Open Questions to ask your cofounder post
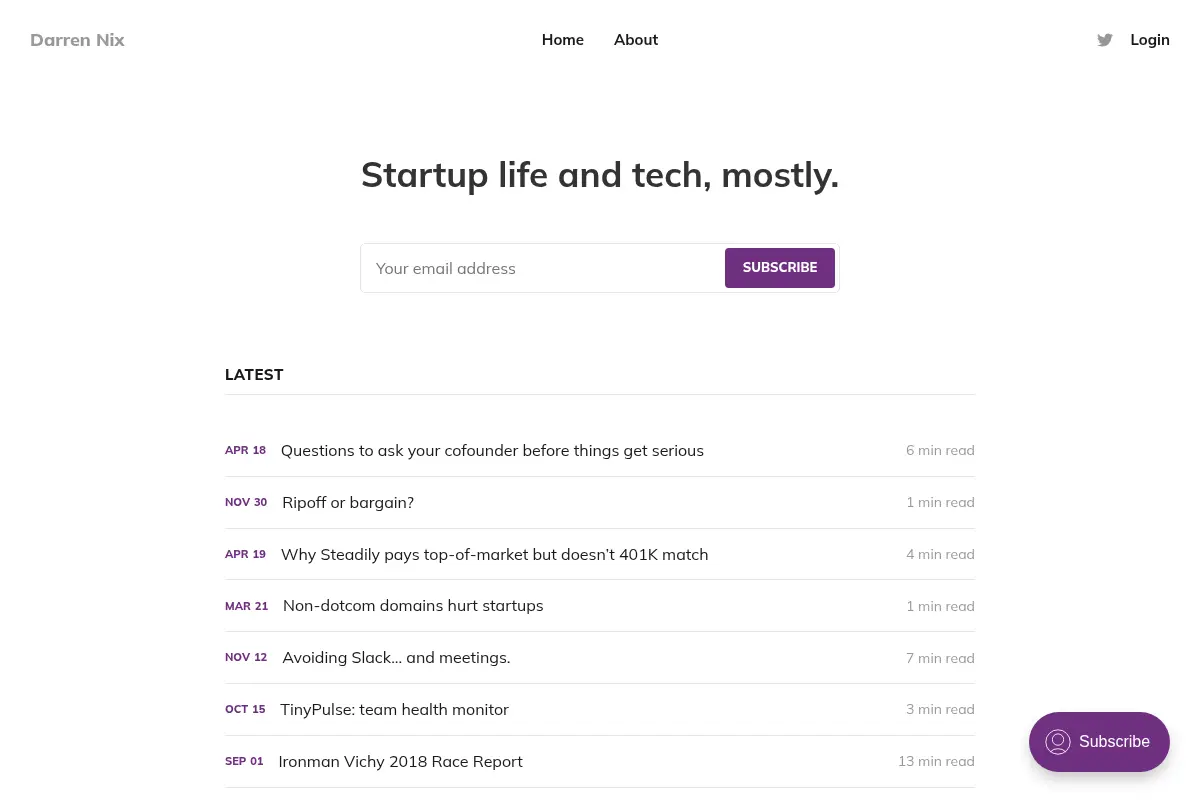 [492, 451]
